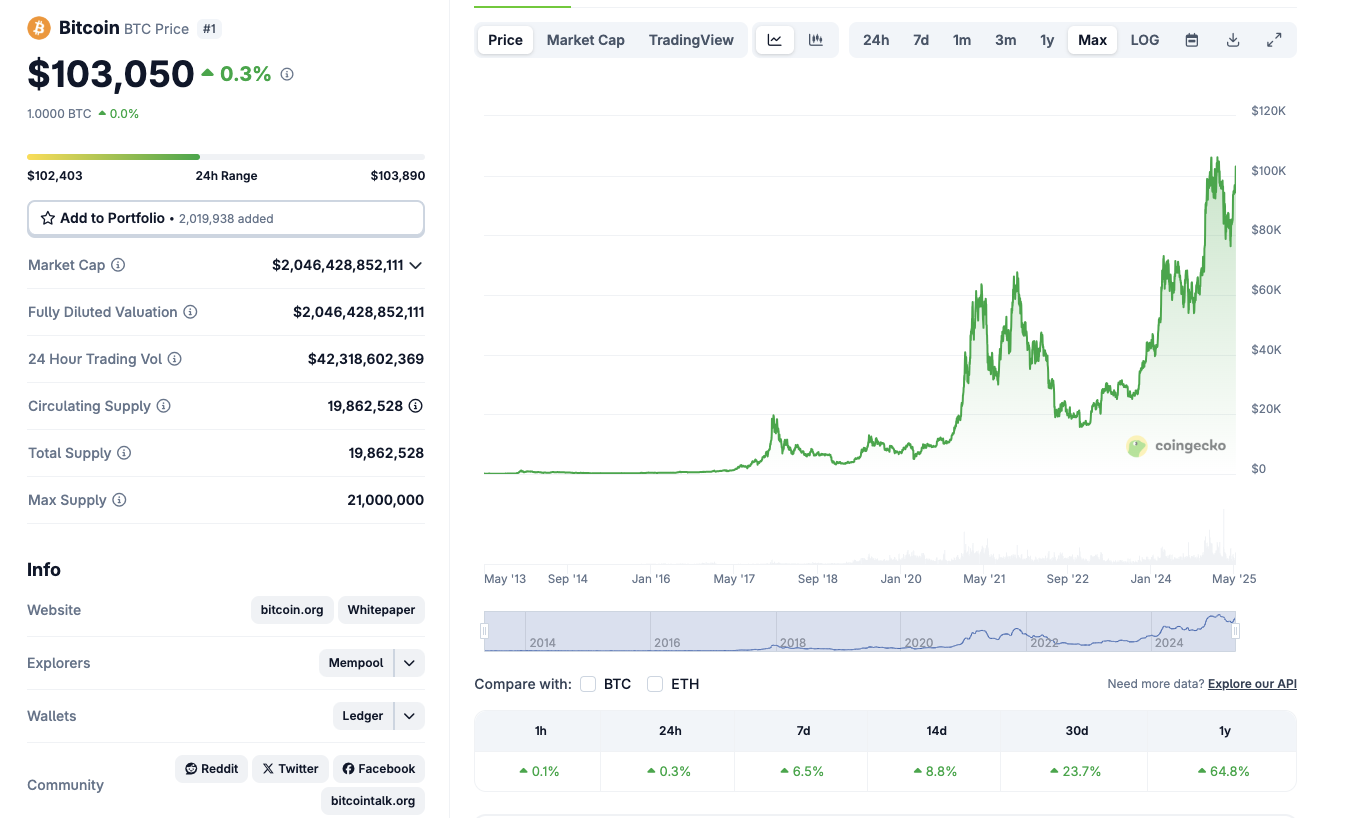
Task: Open the calendar date range picker
Action: [1192, 40]
